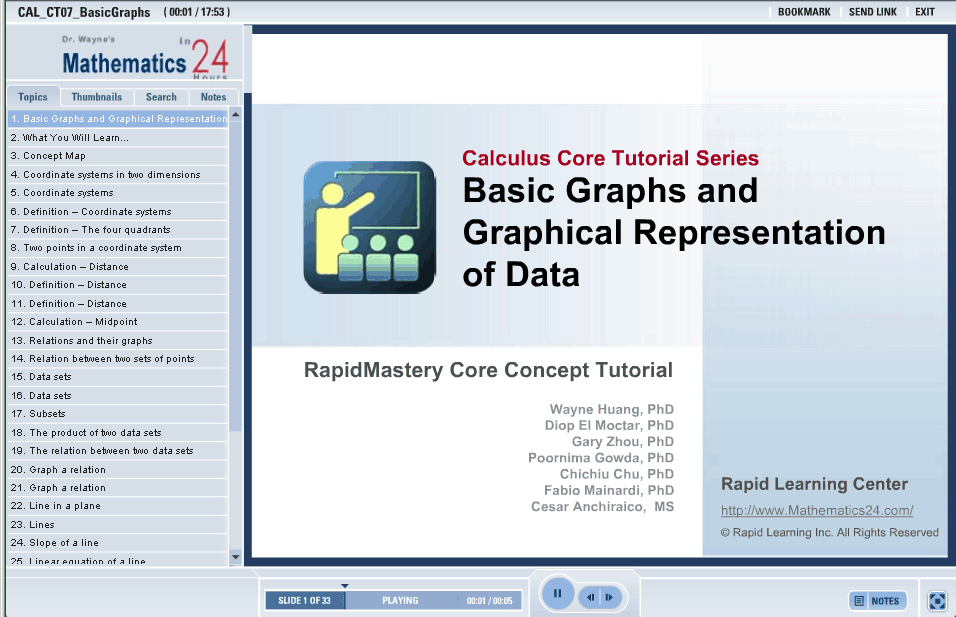
Task: Click the CAL_CT07_BasicGraphs title text
Action: tap(84, 12)
